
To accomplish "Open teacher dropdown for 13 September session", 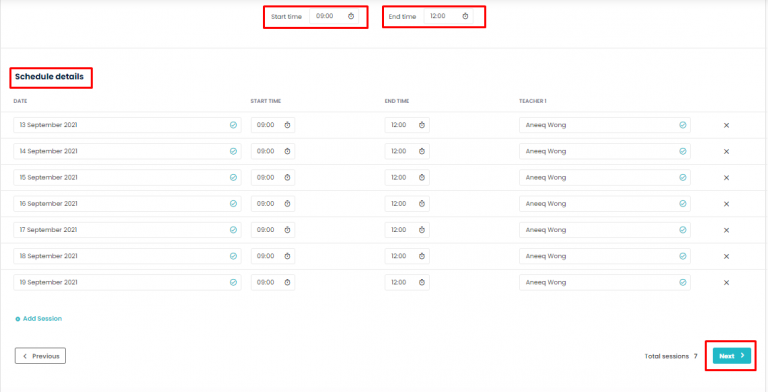I will 605,125.
